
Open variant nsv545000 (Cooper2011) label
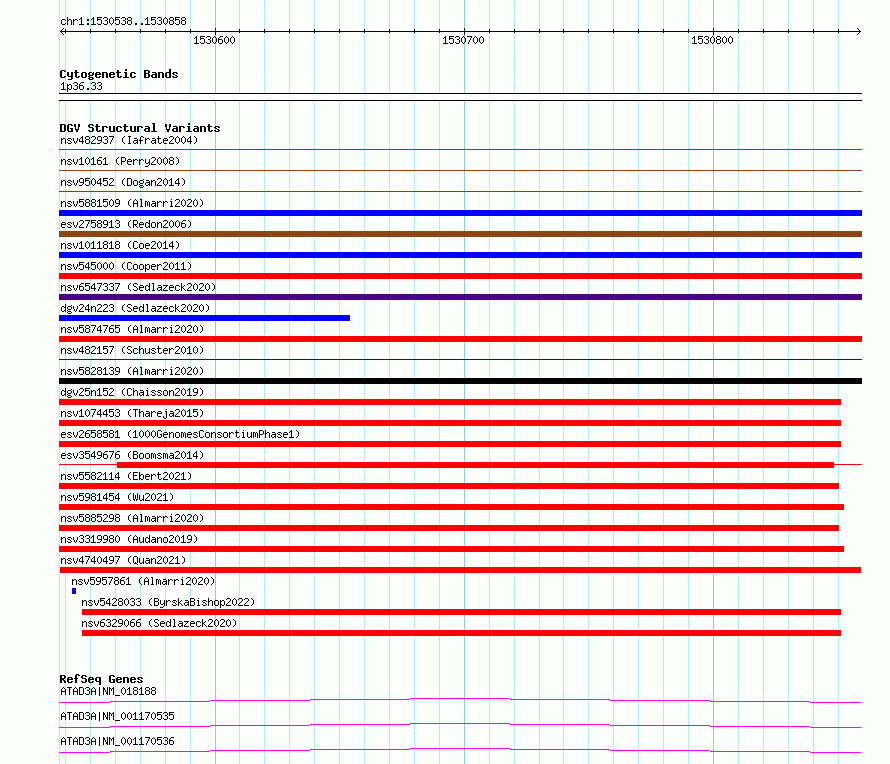click(x=126, y=266)
